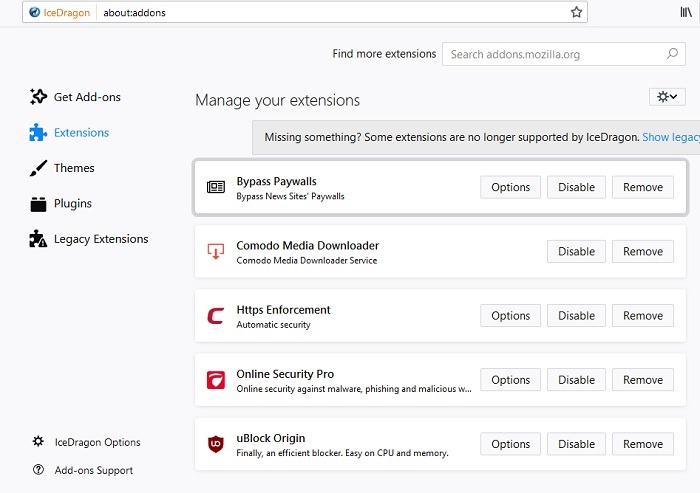
Task: Click the Add-ons Support question mark icon
Action: click(38, 470)
